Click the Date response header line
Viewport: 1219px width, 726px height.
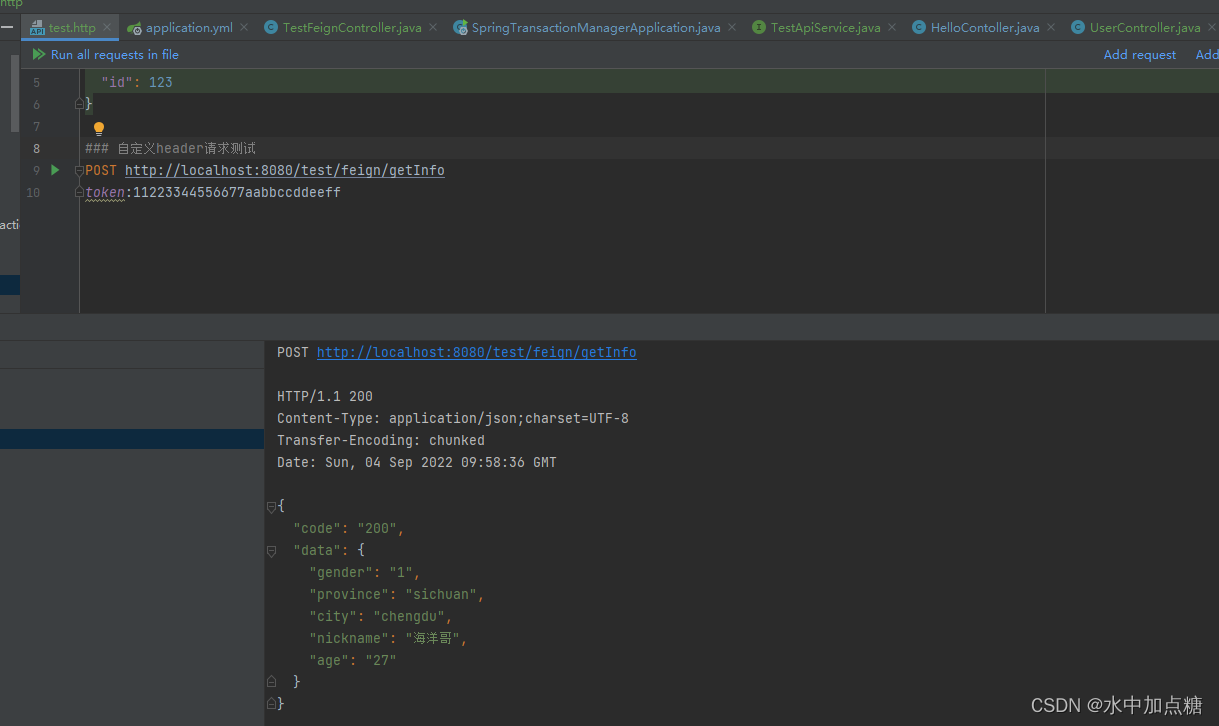click(417, 462)
